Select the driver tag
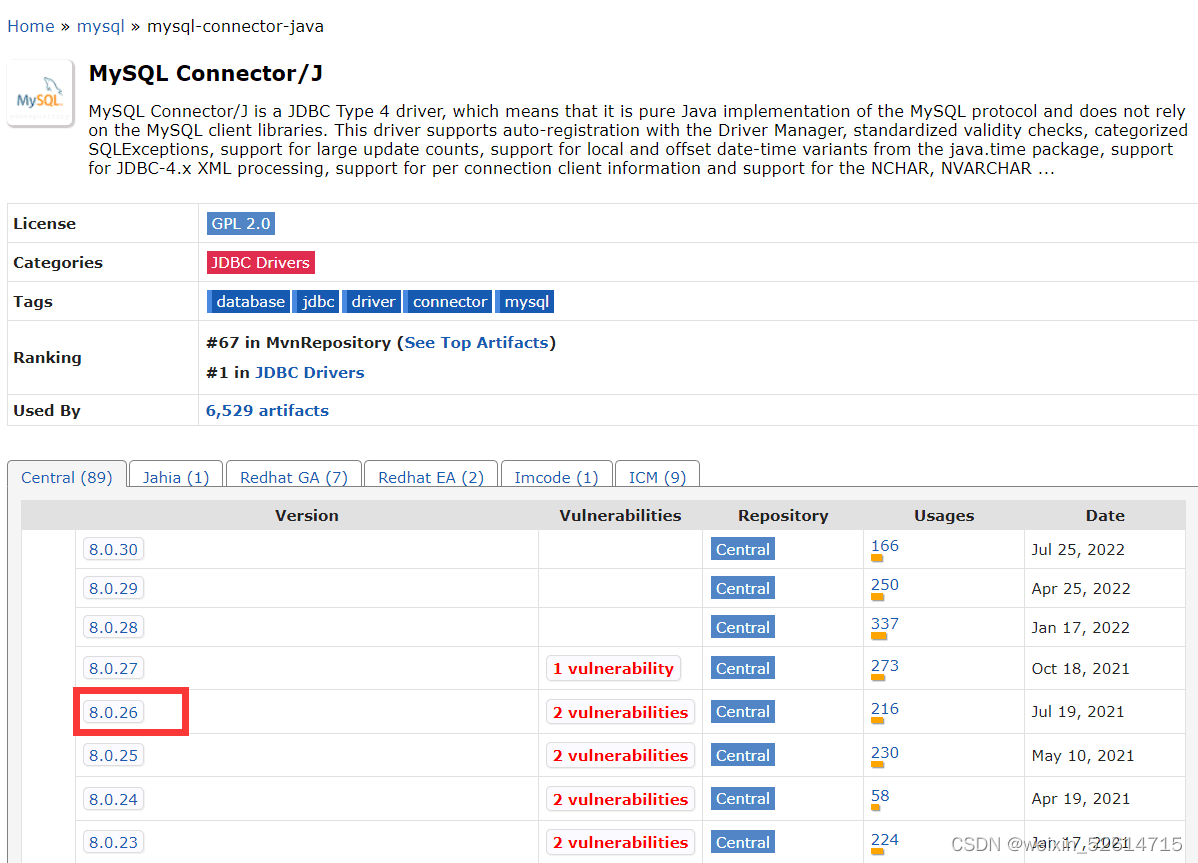The width and height of the screenshot is (1198, 863). point(372,301)
